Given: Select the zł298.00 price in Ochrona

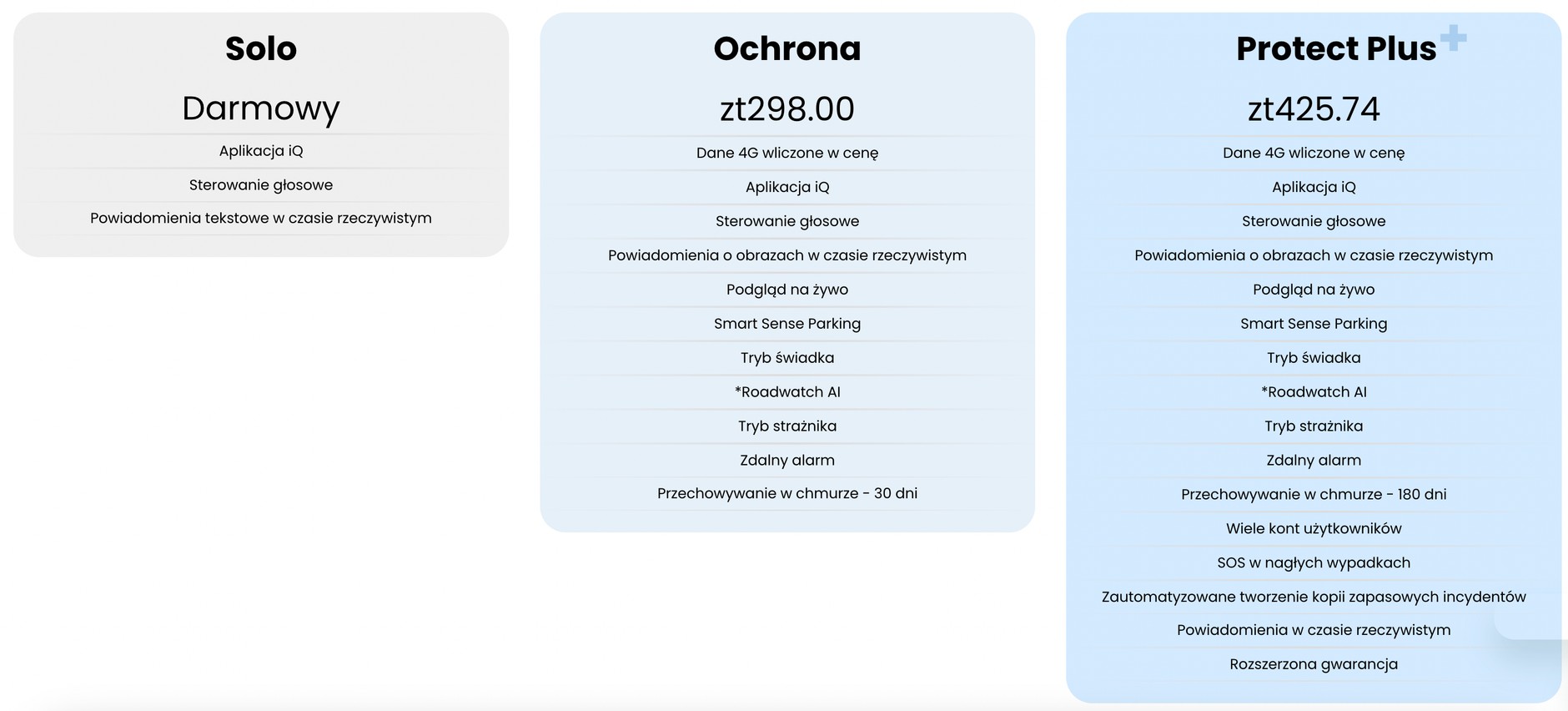Looking at the screenshot, I should [787, 109].
